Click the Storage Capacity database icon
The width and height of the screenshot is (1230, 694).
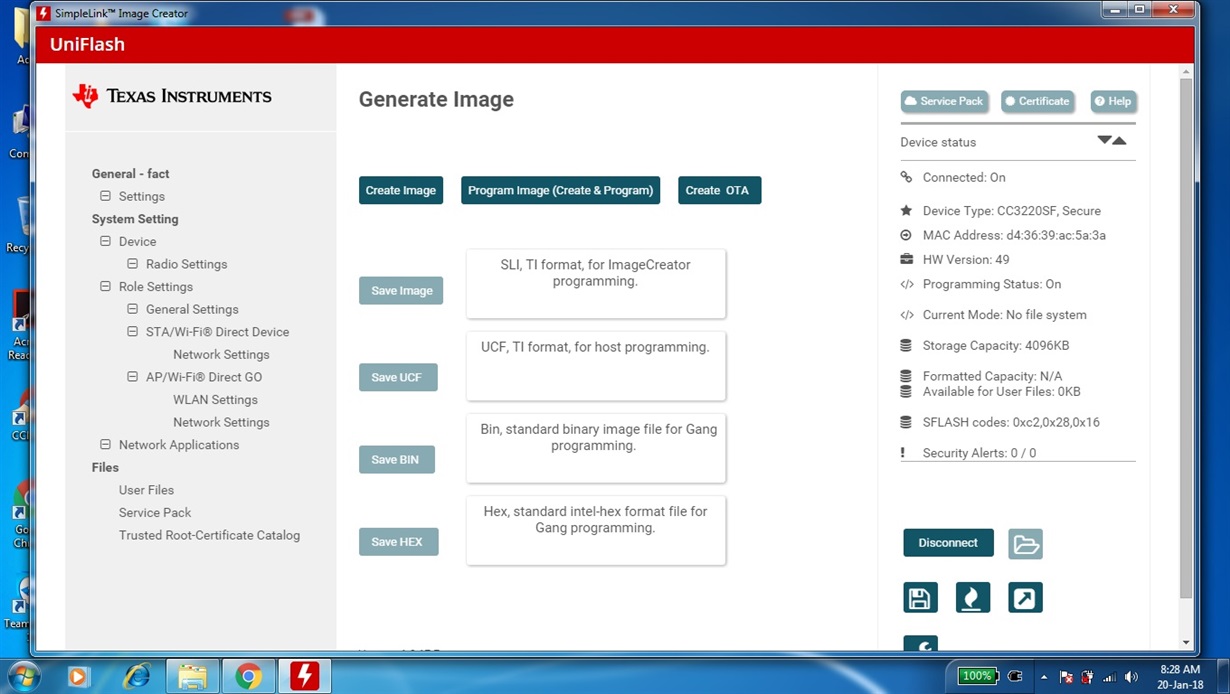pyautogui.click(x=906, y=345)
